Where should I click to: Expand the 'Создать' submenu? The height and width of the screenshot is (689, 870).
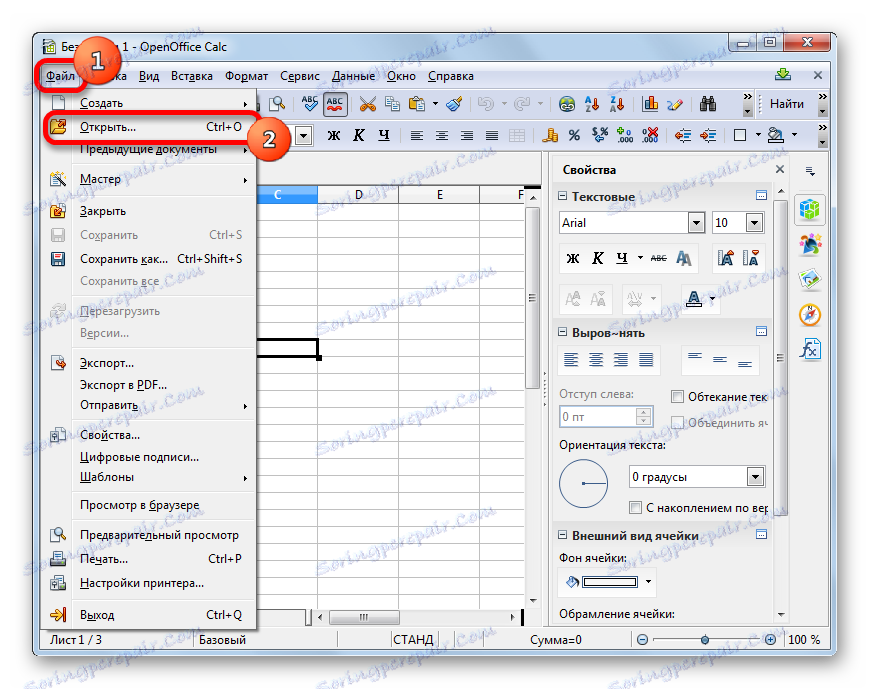coord(149,103)
